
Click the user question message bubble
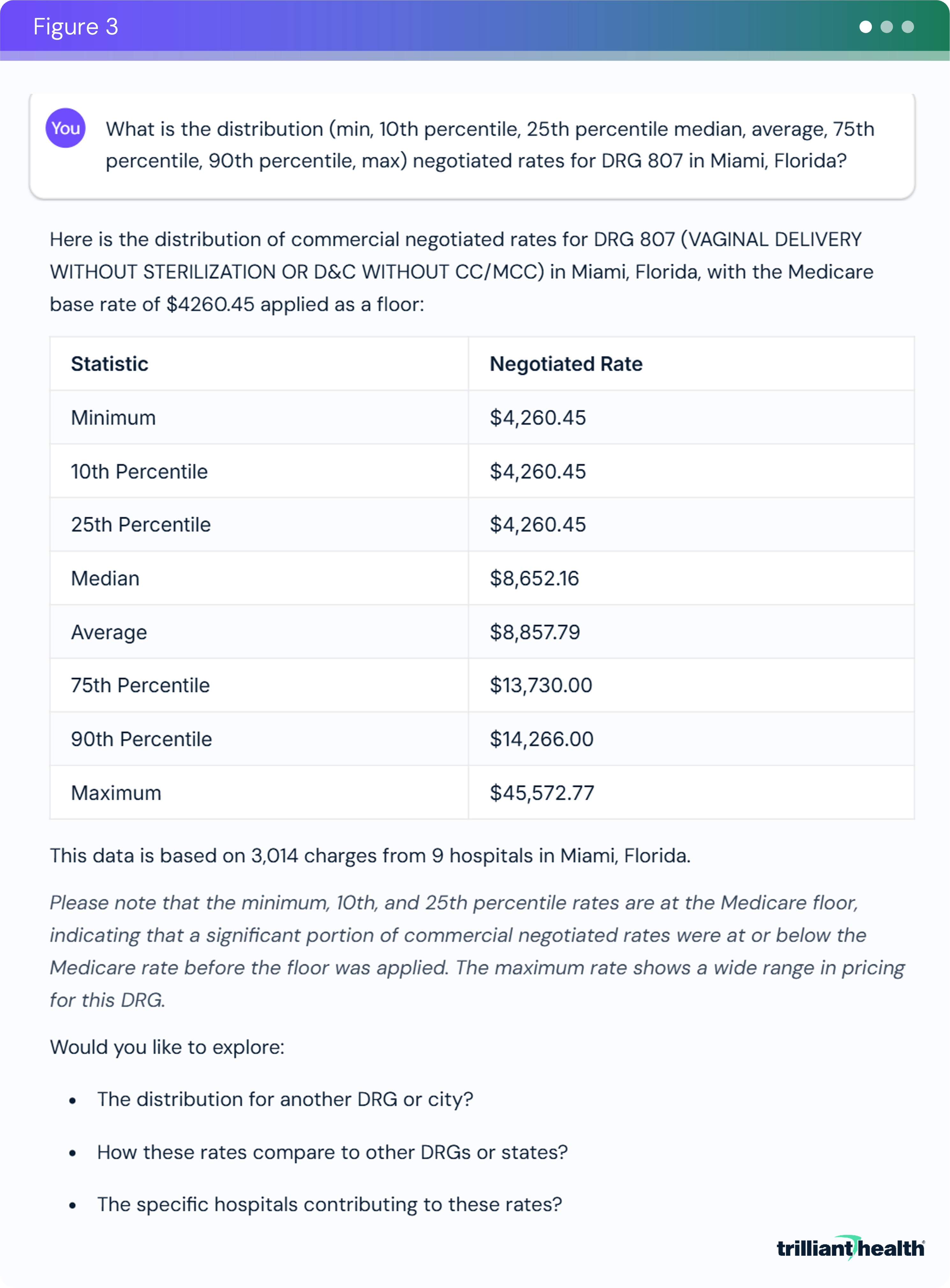click(472, 145)
